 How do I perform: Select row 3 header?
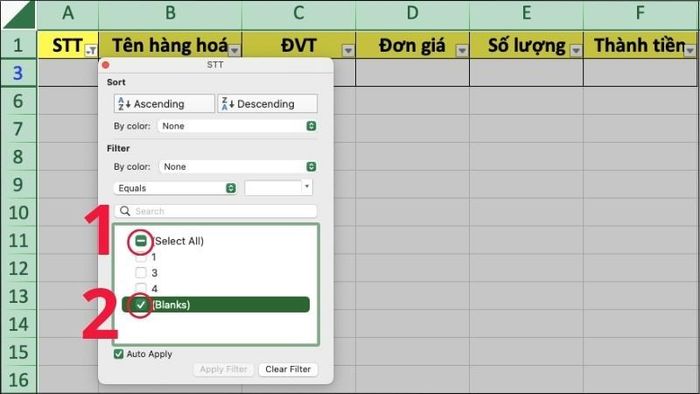[x=18, y=72]
